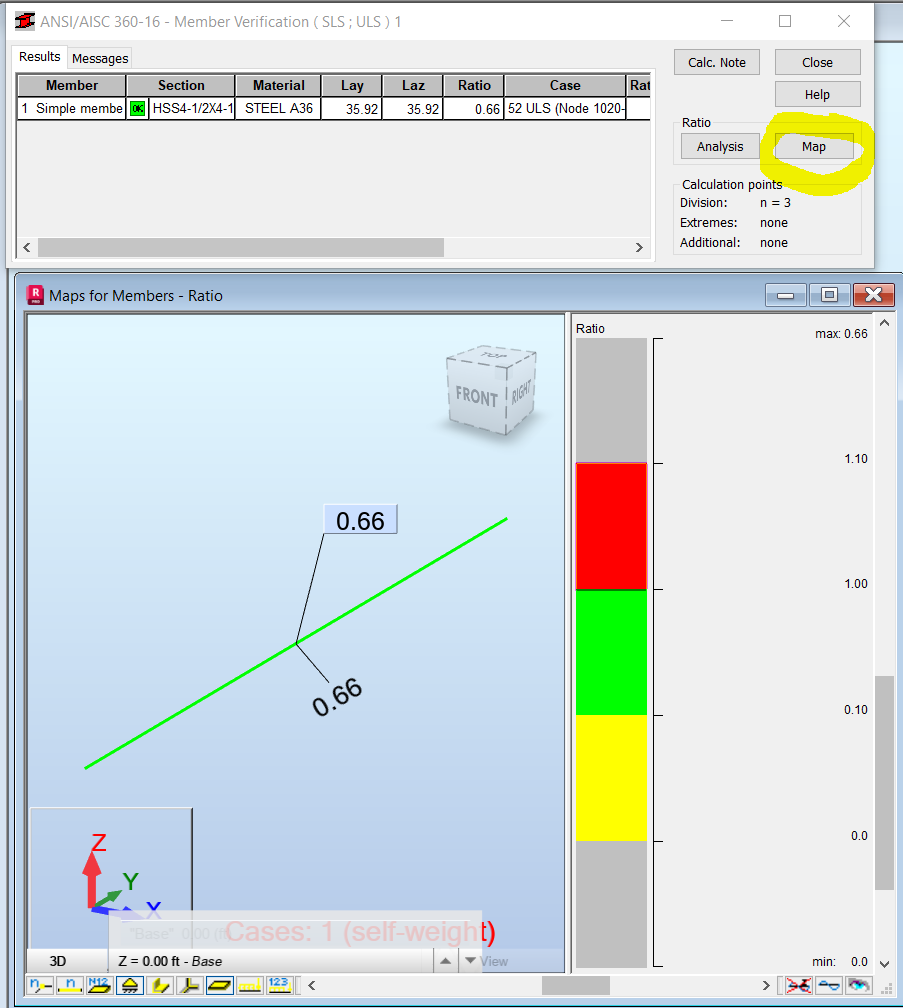This screenshot has width=903, height=1008.
Task: Select the node numbers display icon
Action: [x=40, y=986]
